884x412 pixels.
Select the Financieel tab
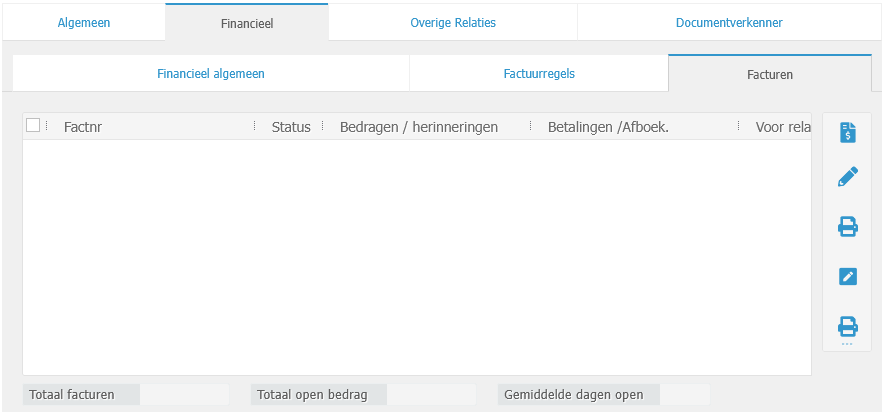click(x=246, y=22)
